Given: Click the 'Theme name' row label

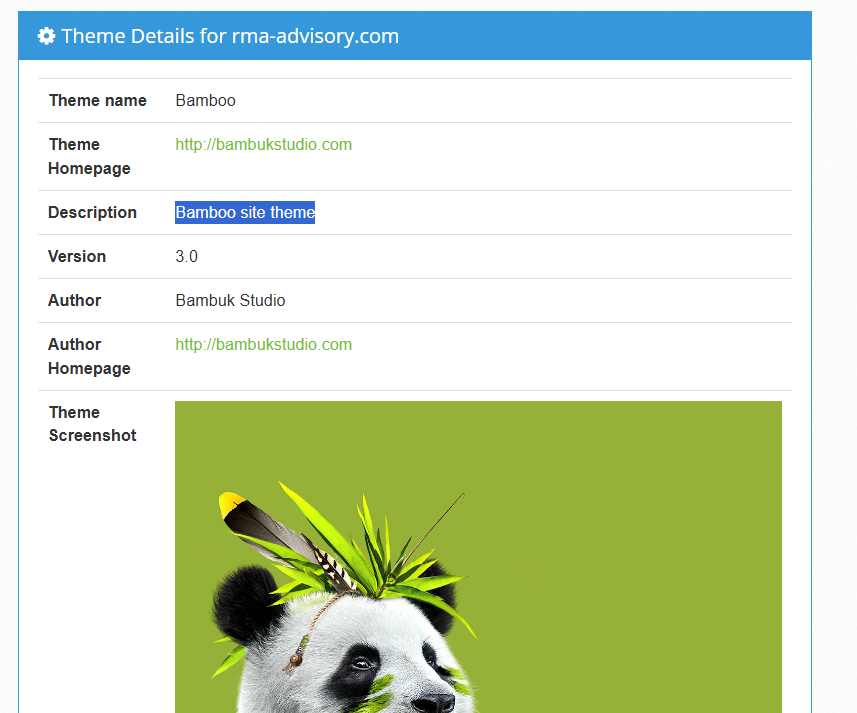Looking at the screenshot, I should (x=98, y=101).
